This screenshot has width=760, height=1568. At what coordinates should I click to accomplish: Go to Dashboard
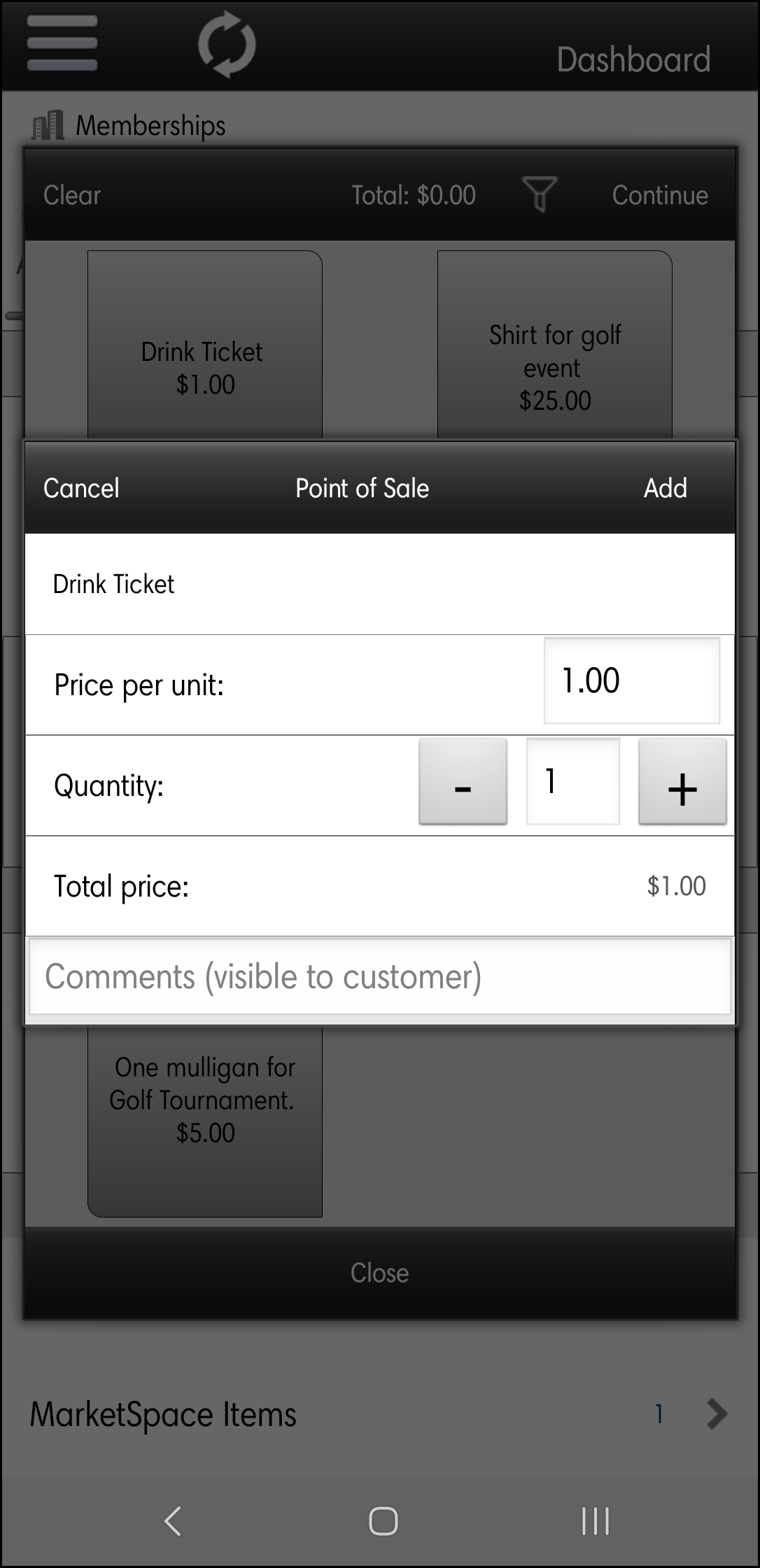[633, 59]
